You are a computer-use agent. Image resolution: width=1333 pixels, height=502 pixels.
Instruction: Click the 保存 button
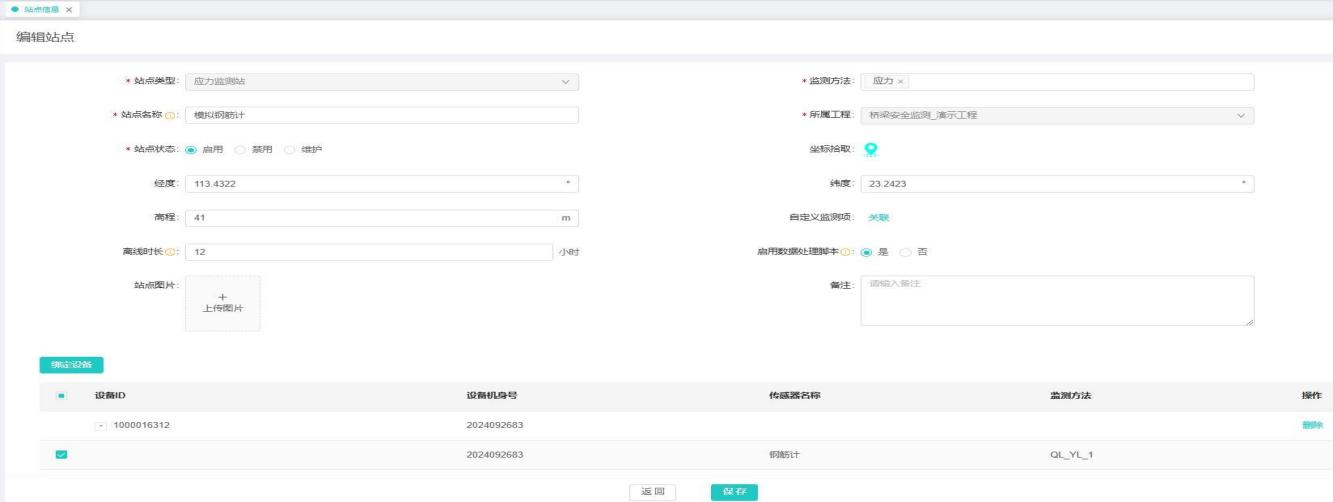734,491
